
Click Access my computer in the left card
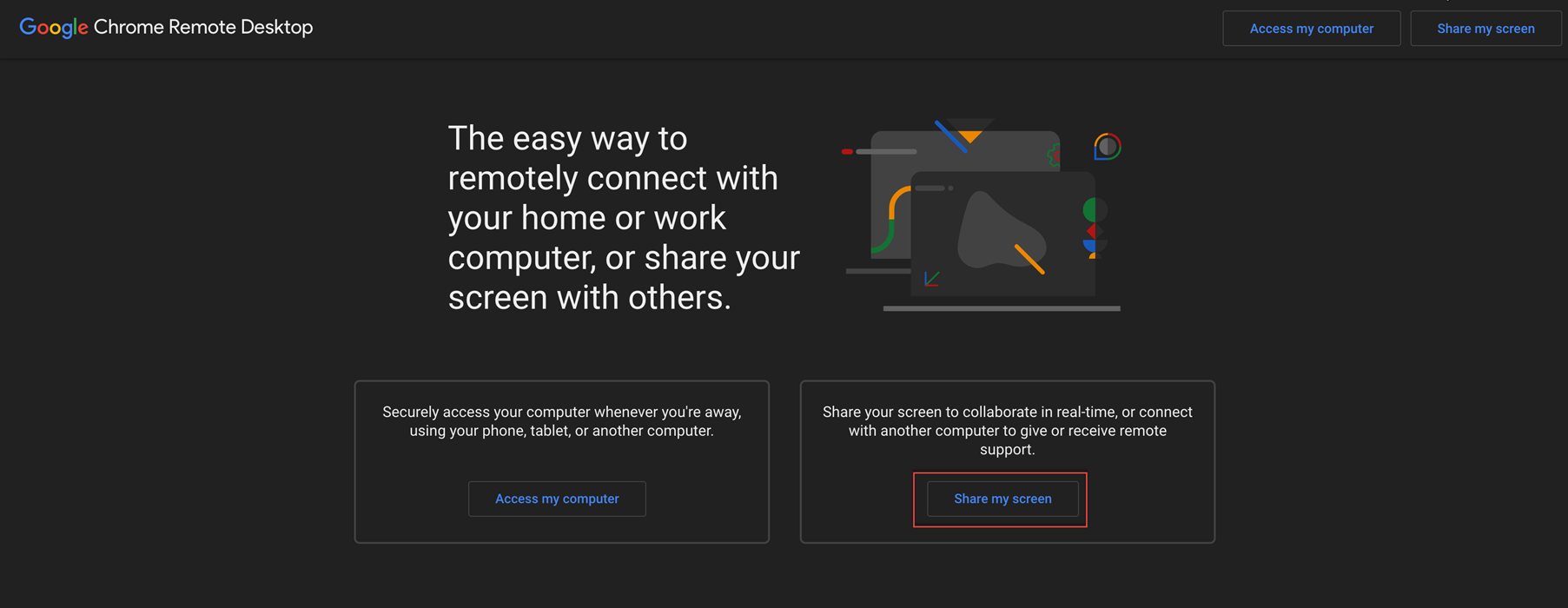point(557,499)
